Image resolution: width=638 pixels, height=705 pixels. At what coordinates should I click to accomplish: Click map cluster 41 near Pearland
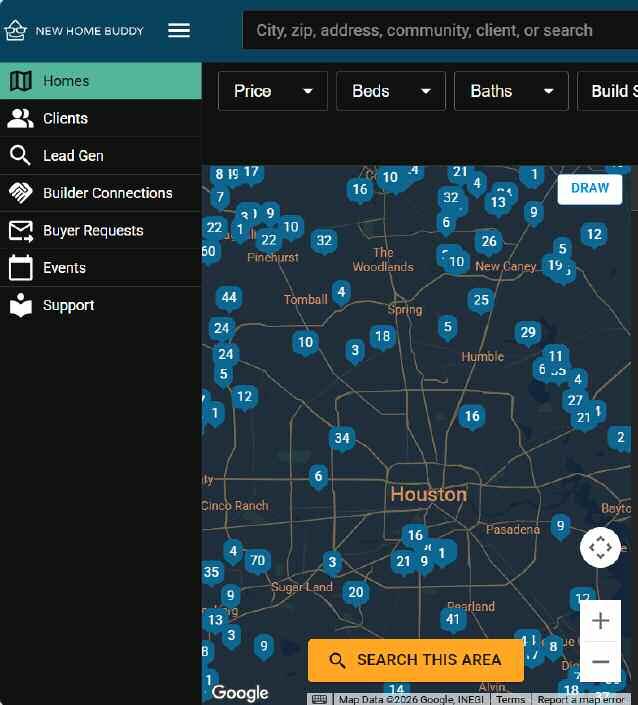453,620
